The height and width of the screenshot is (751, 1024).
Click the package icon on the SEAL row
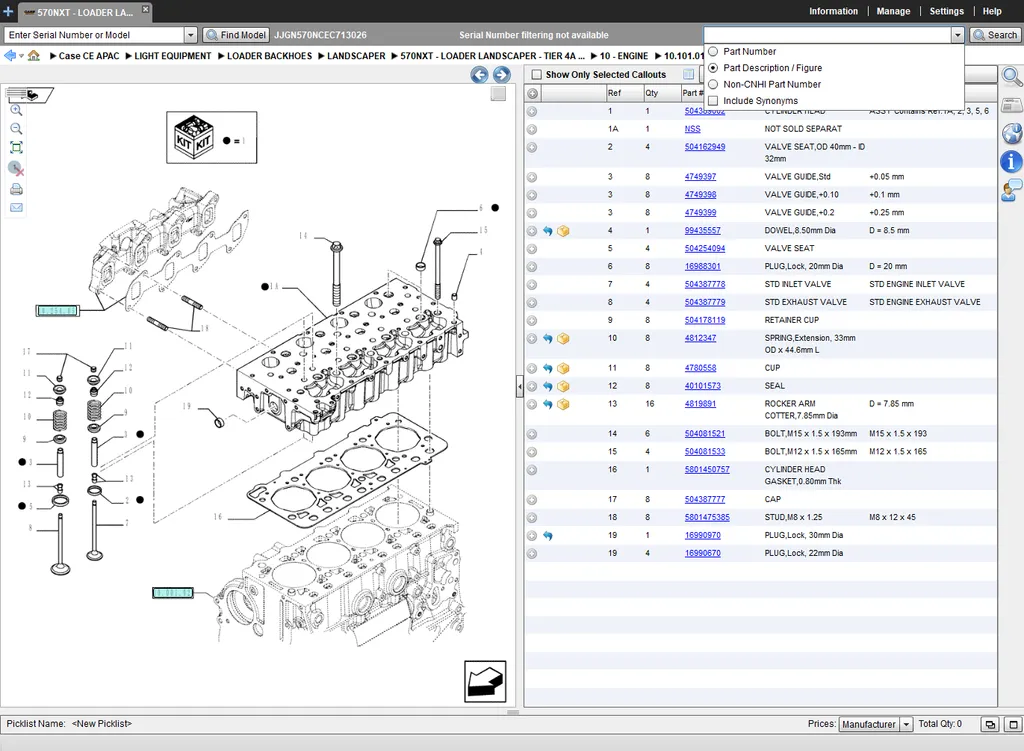coord(563,386)
